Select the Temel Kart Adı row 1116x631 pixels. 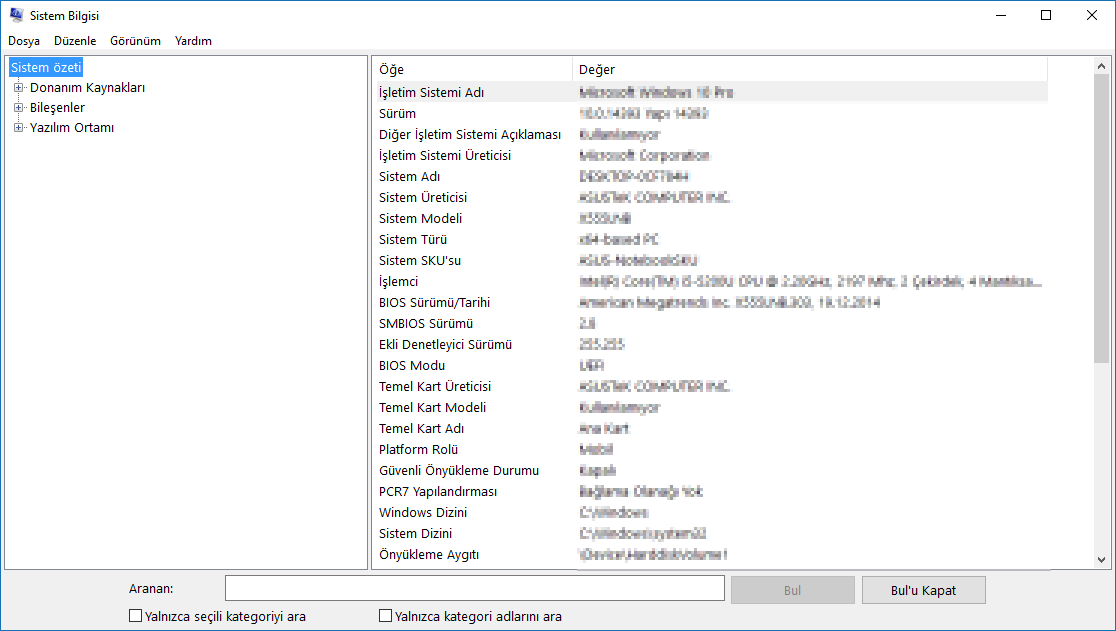click(712, 428)
